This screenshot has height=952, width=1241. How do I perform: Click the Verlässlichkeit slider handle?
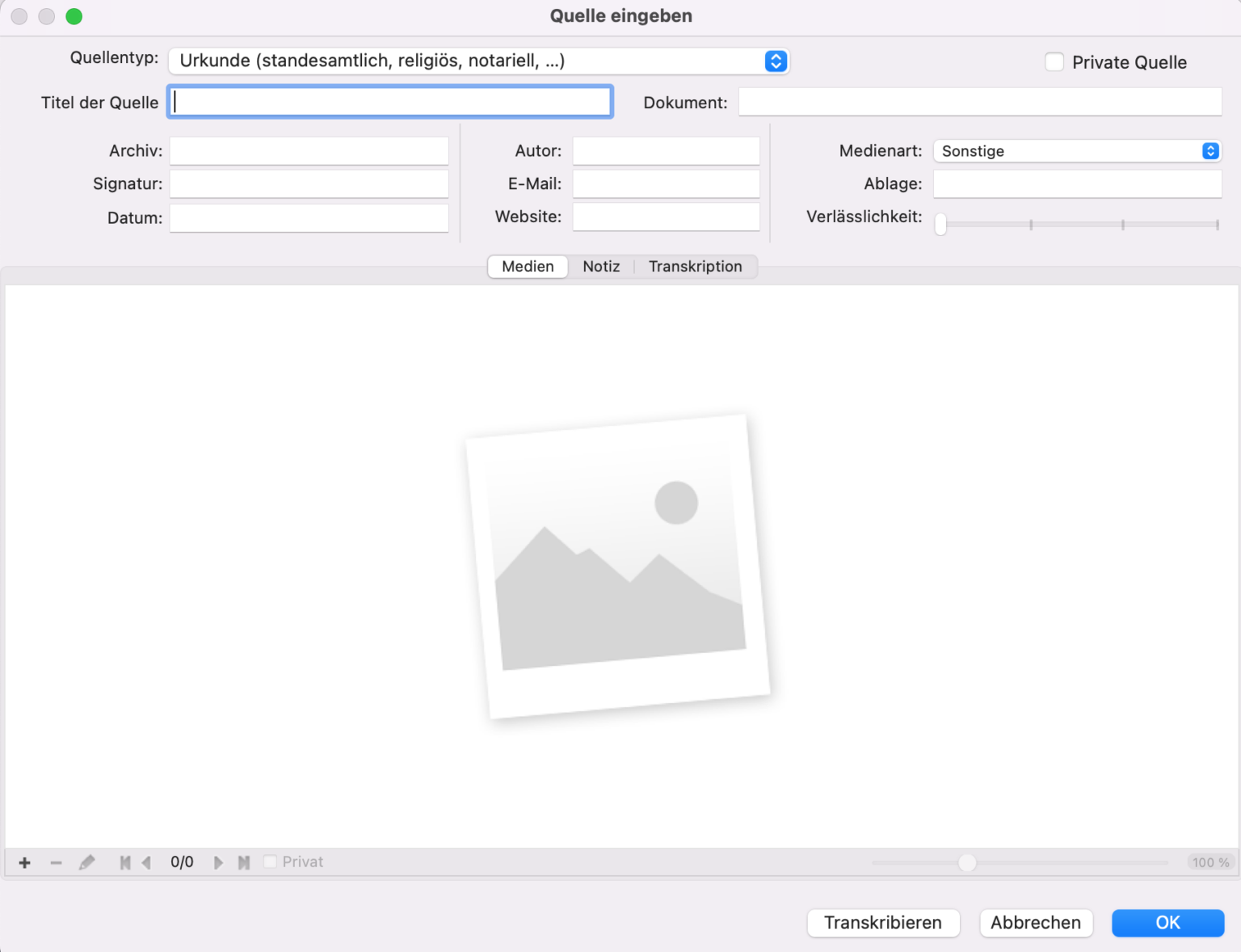click(x=940, y=224)
